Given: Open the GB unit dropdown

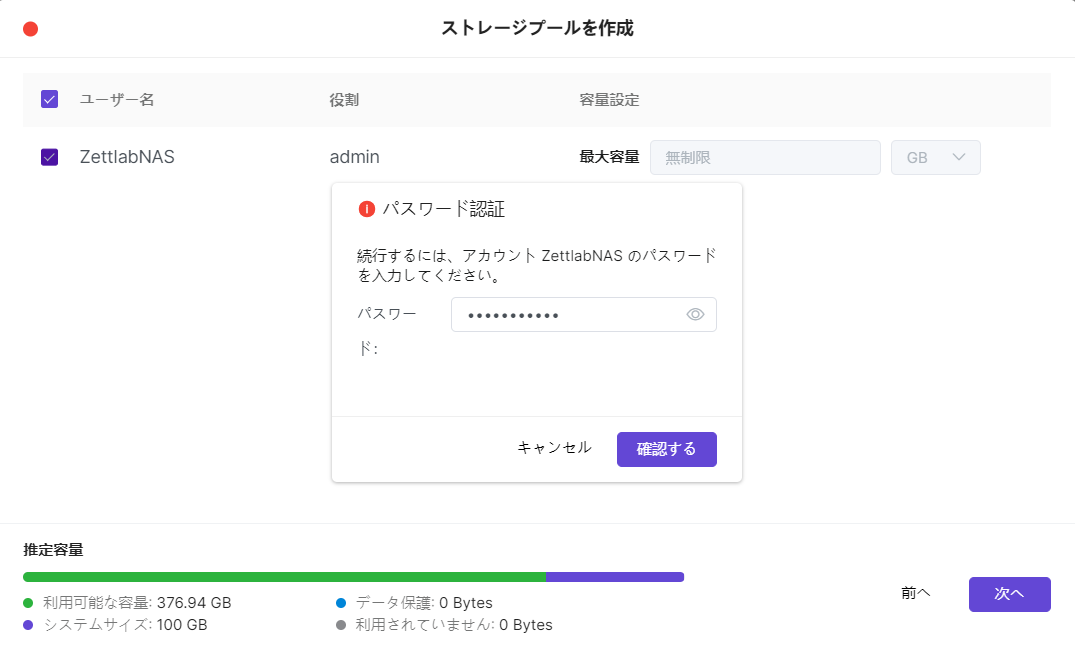Looking at the screenshot, I should coord(935,157).
